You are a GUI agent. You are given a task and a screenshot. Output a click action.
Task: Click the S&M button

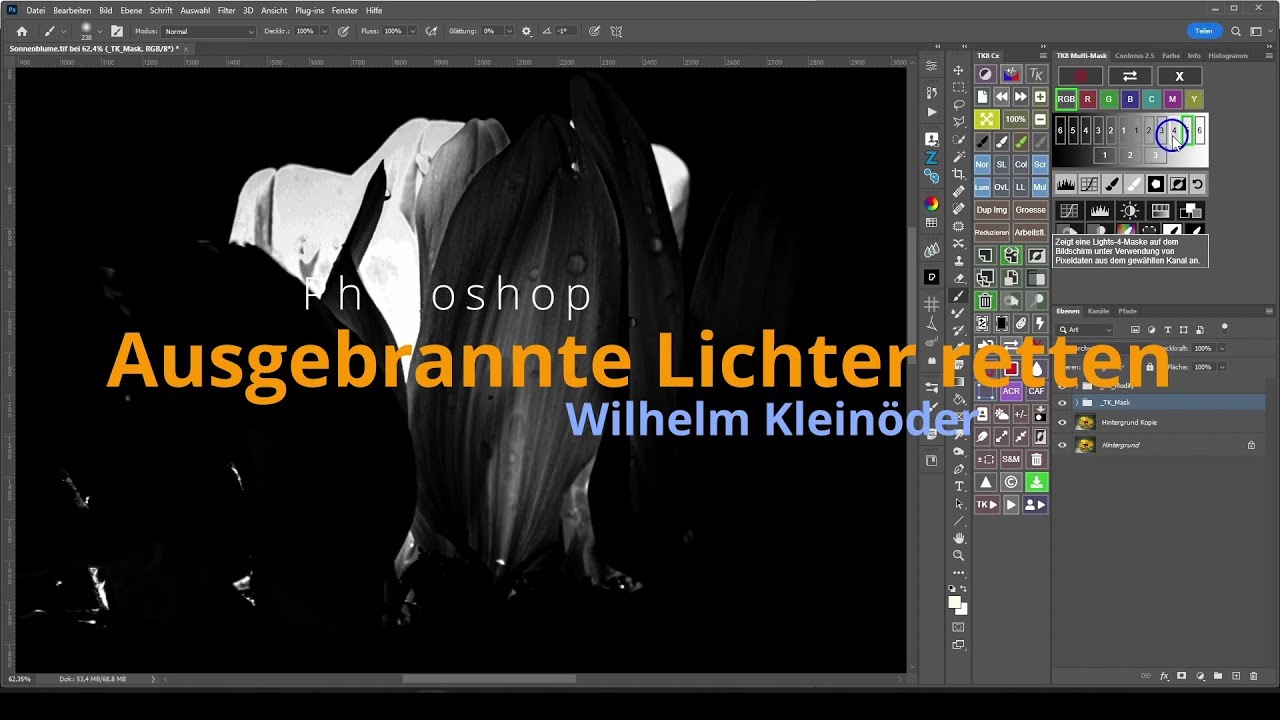(1011, 459)
